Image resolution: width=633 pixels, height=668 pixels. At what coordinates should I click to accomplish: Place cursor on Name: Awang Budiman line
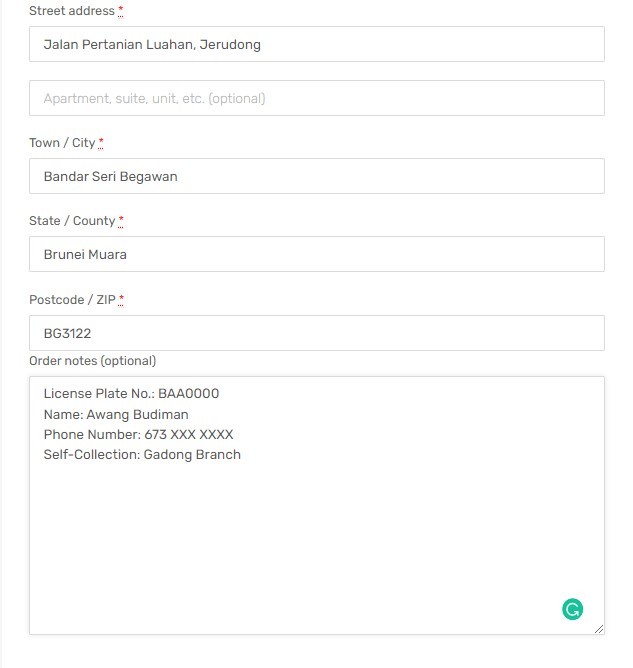click(x=116, y=415)
